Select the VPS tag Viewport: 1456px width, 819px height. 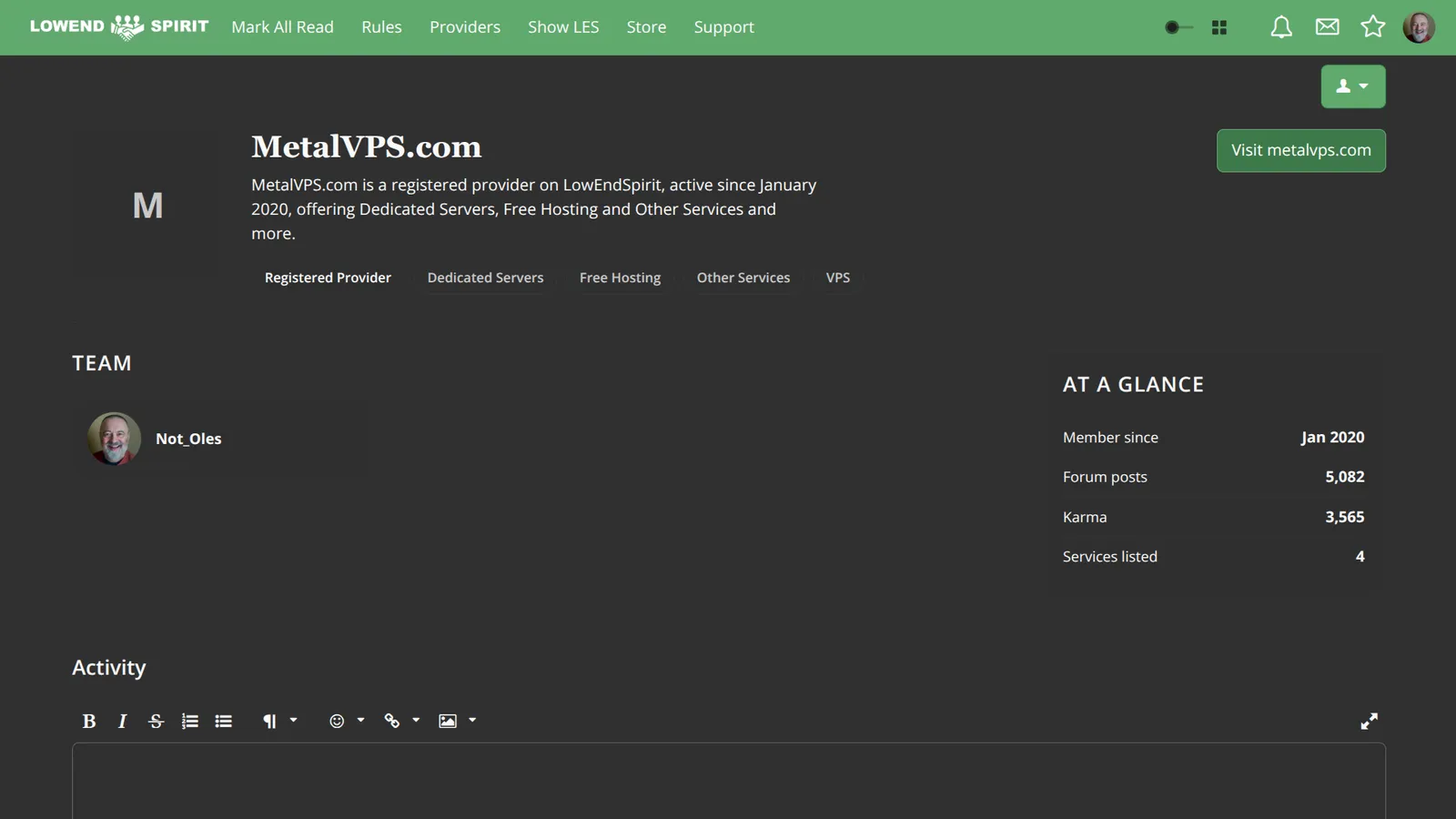838,278
